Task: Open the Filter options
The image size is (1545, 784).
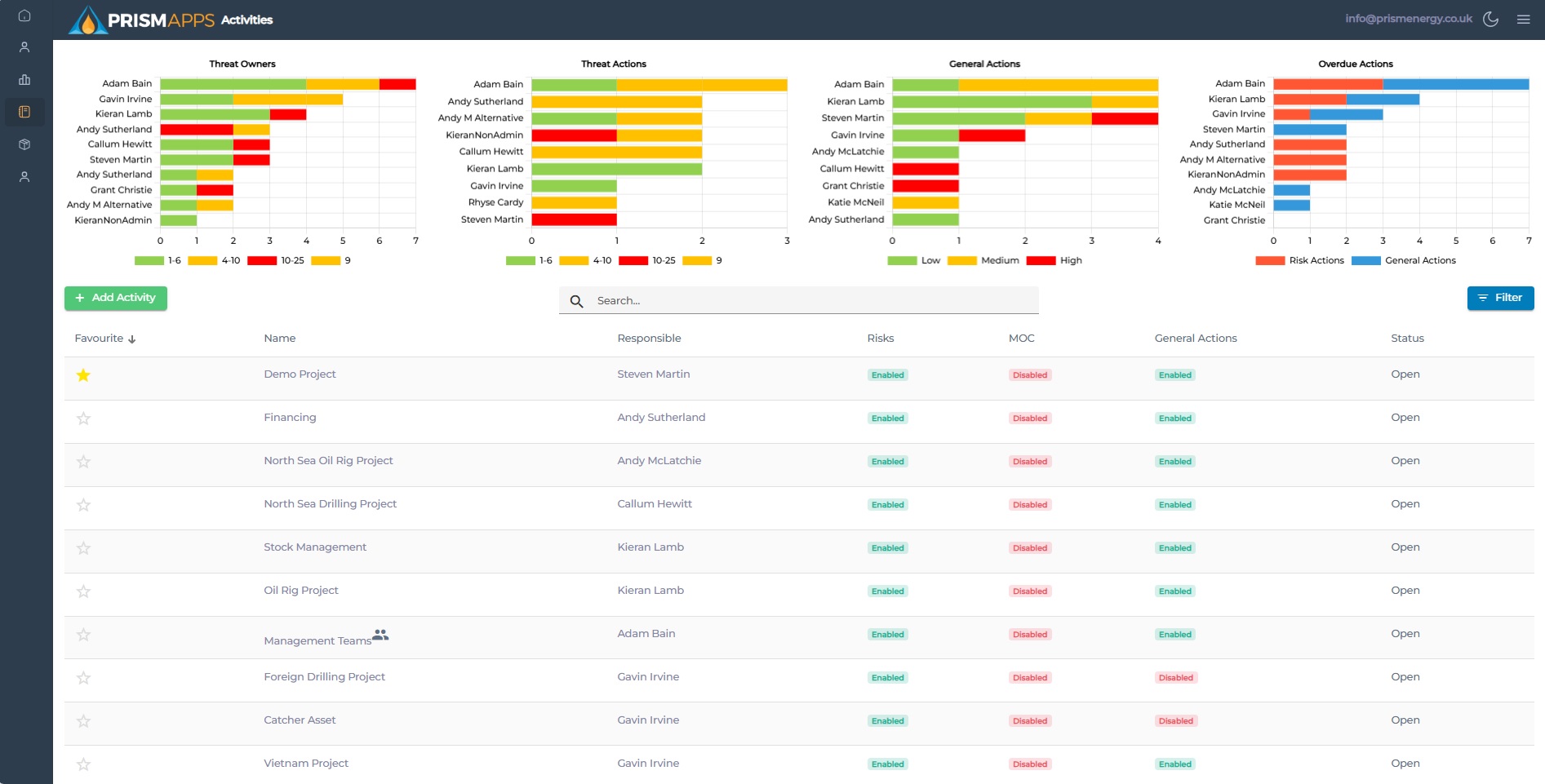Action: (x=1500, y=298)
